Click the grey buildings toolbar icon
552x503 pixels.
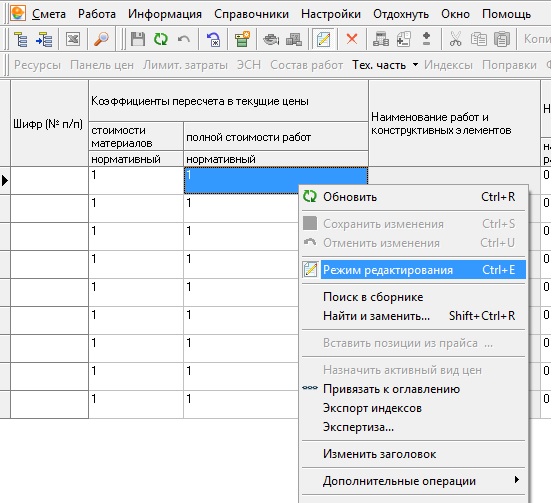[x=294, y=39]
